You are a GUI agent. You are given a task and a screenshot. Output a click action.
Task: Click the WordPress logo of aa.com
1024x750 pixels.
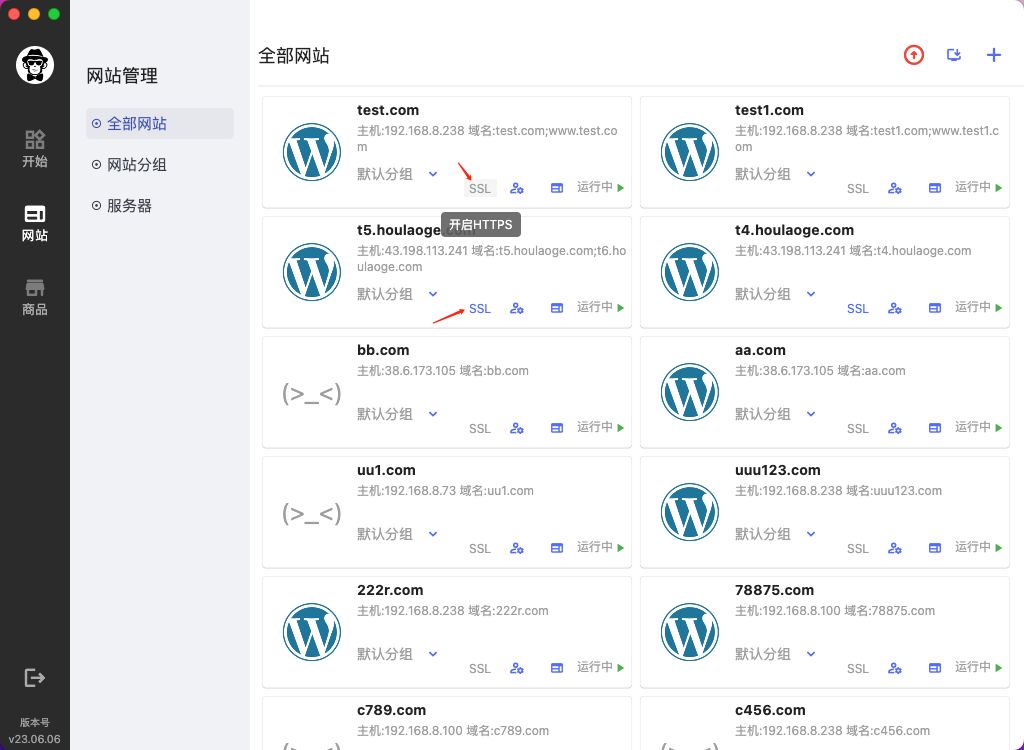(x=690, y=392)
